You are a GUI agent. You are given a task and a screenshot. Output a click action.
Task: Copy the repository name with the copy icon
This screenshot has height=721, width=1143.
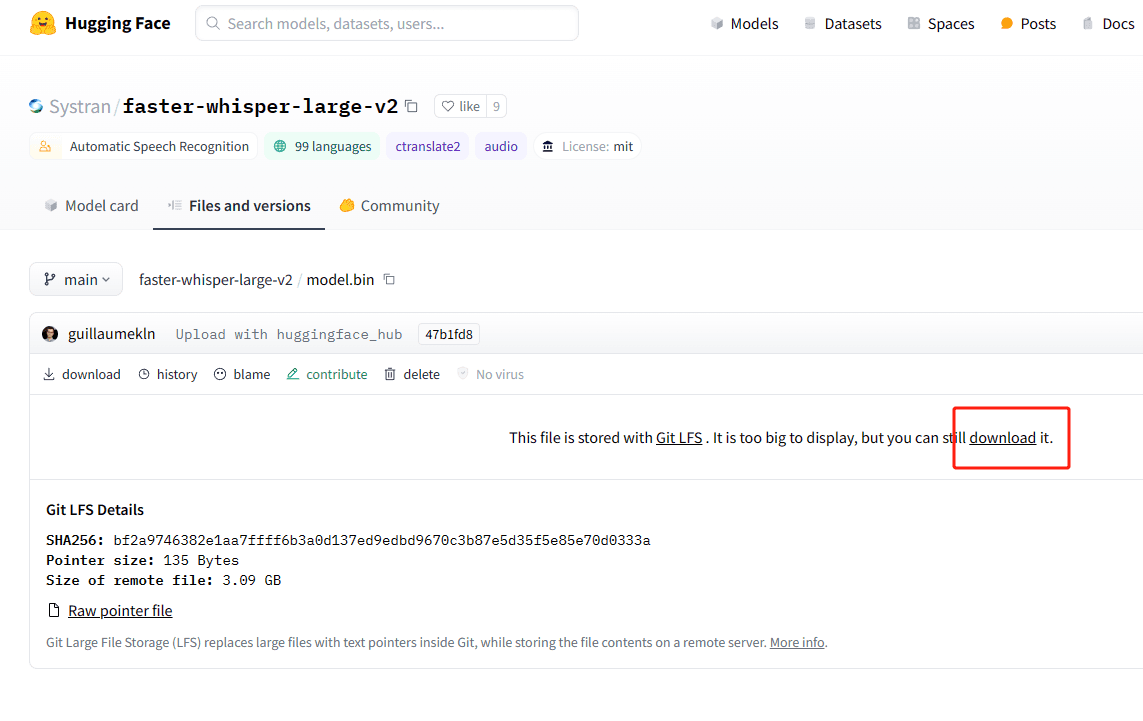click(411, 104)
